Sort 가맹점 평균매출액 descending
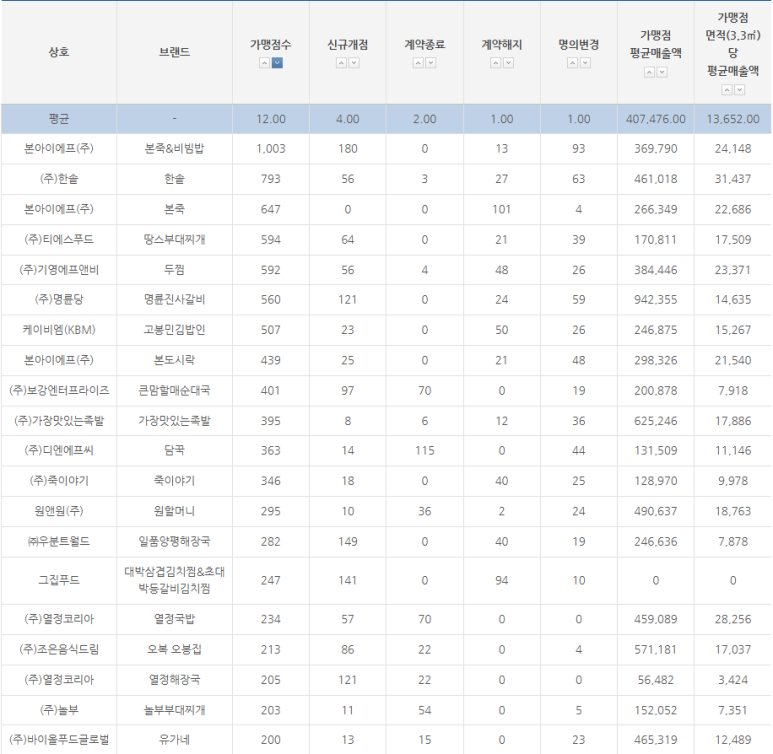Viewport: 773px width, 754px height. click(662, 72)
